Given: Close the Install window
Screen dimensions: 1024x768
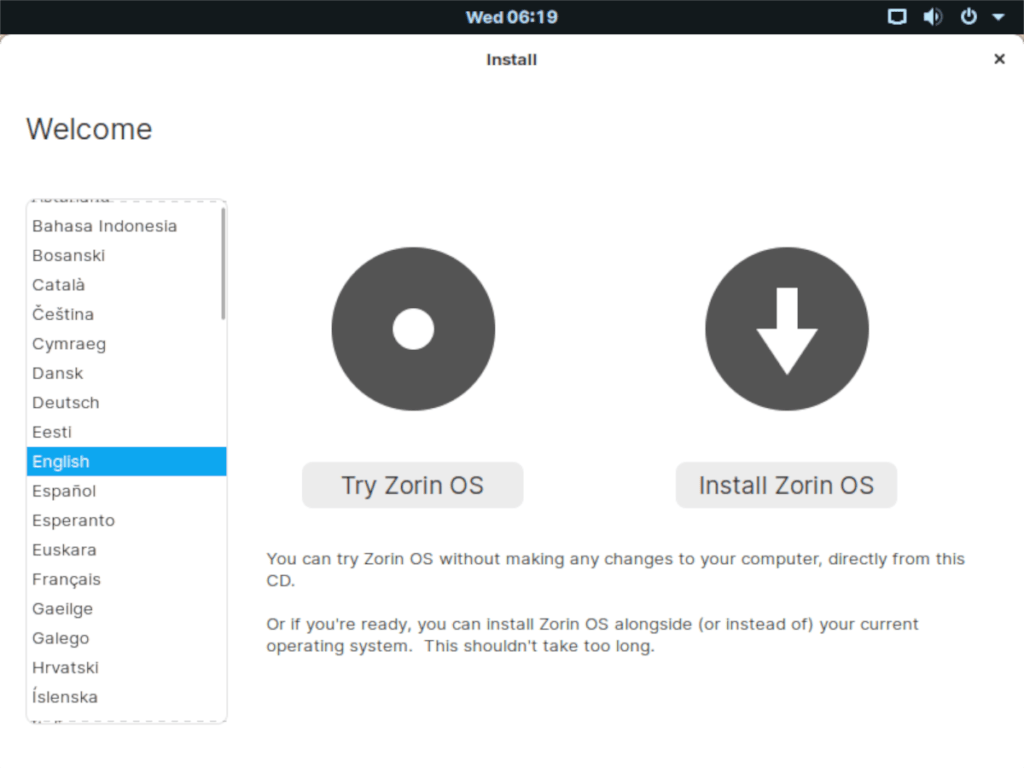Looking at the screenshot, I should 999,59.
